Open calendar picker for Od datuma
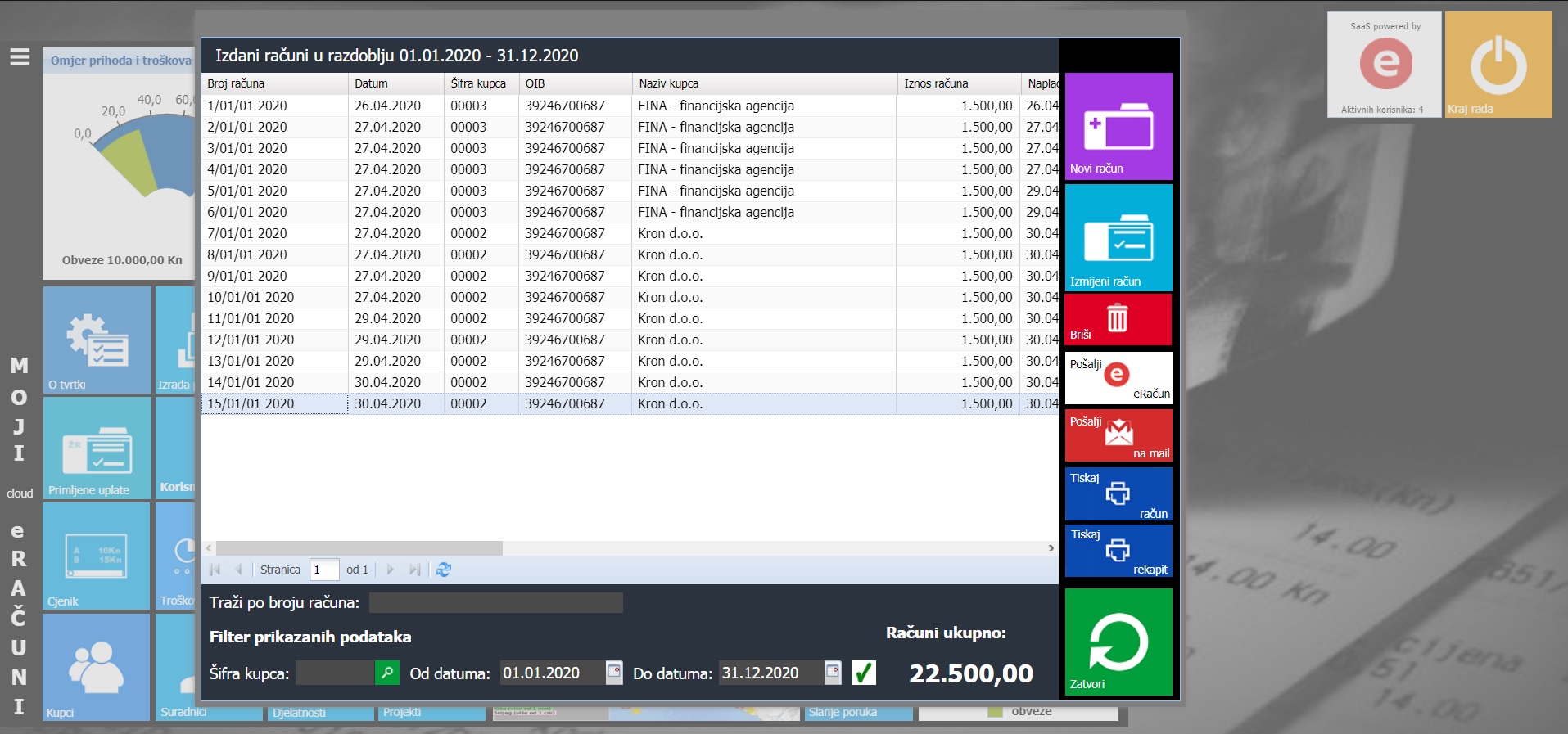The height and width of the screenshot is (734, 1568). tap(614, 673)
